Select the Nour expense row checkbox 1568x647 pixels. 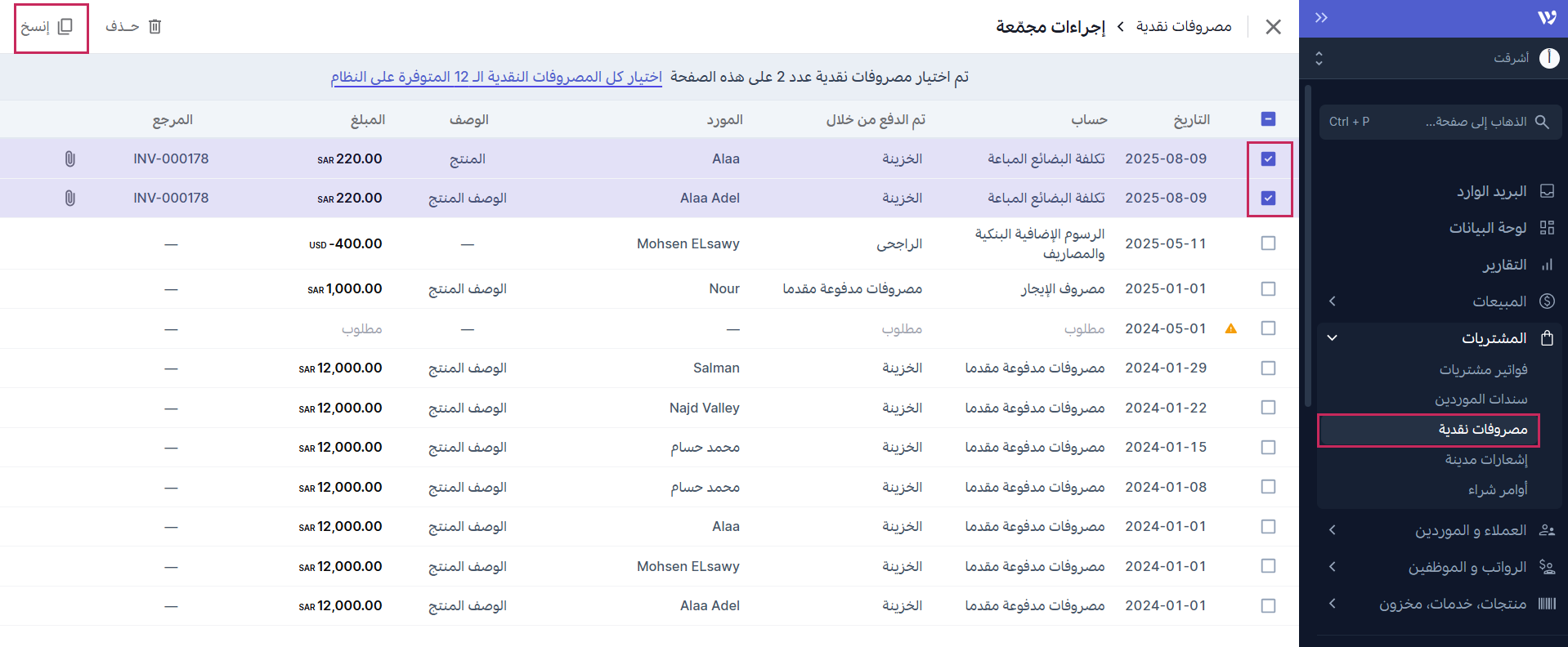click(1268, 289)
